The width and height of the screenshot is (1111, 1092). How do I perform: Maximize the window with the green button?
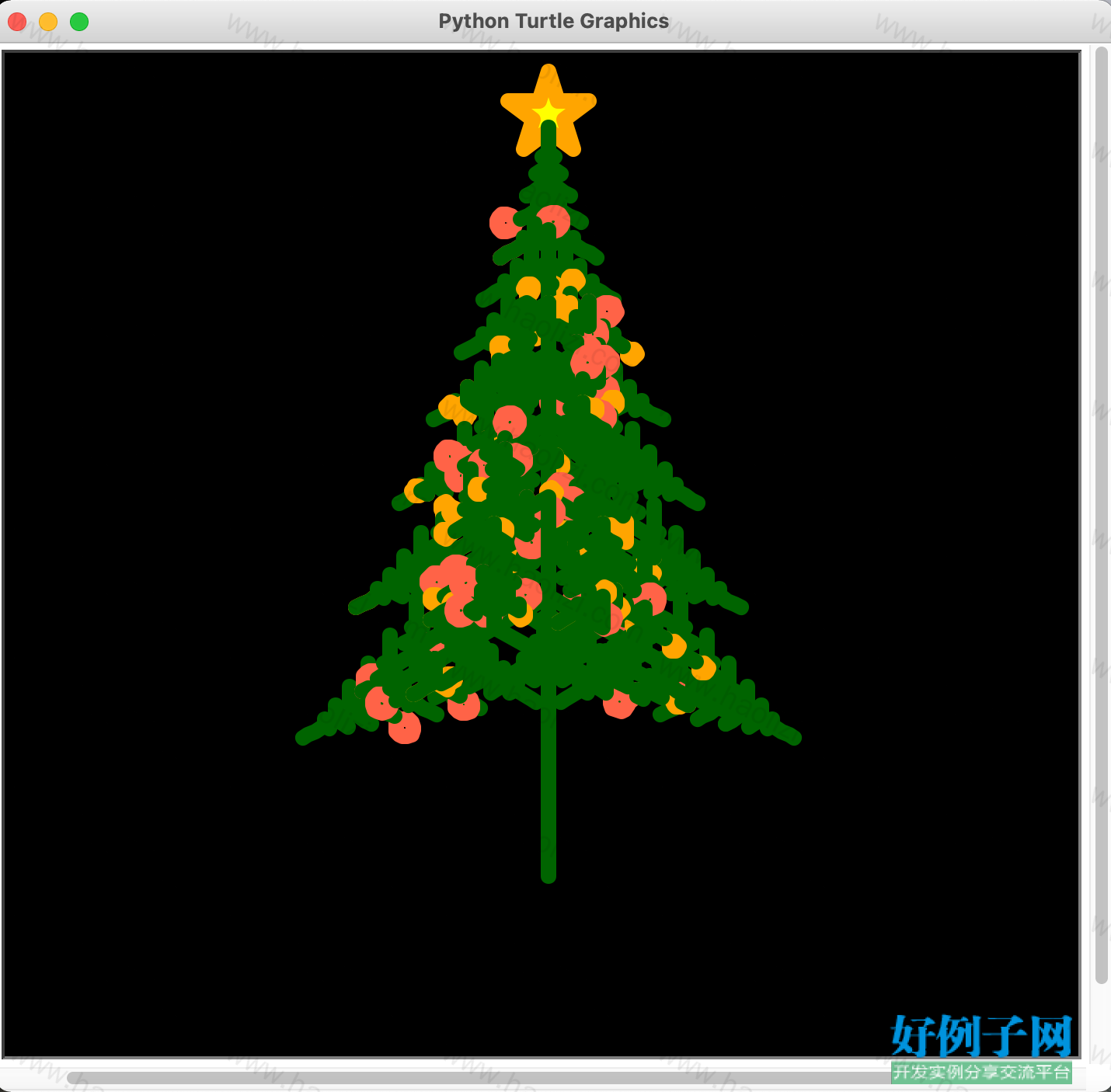point(79,22)
